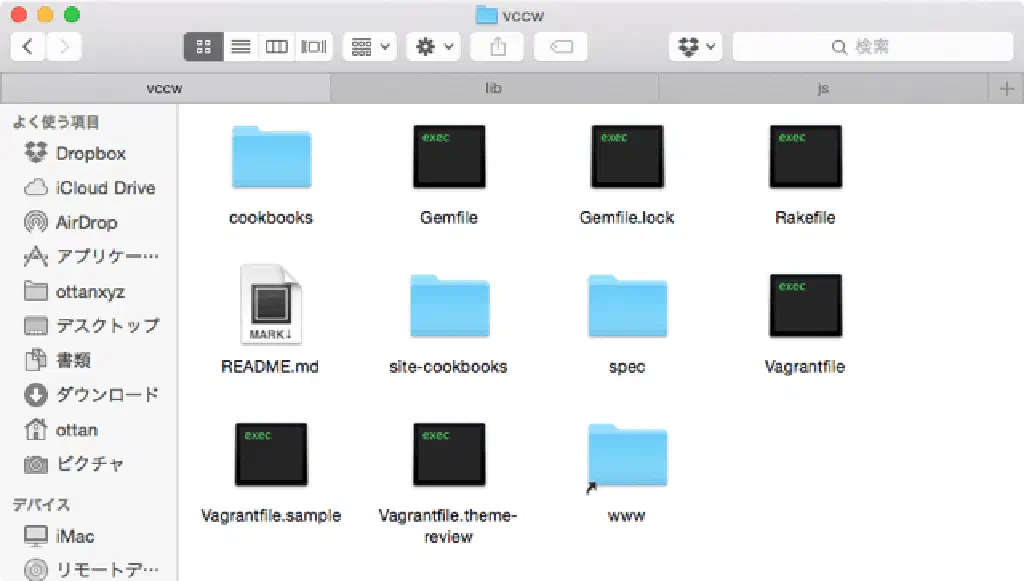The width and height of the screenshot is (1024, 581).
Task: Select the www folder alias
Action: point(627,457)
